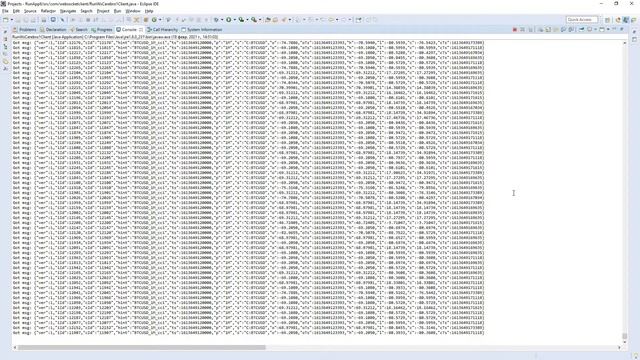640x360 pixels.
Task: Toggle show console when standard error changes
Action: (571, 29)
